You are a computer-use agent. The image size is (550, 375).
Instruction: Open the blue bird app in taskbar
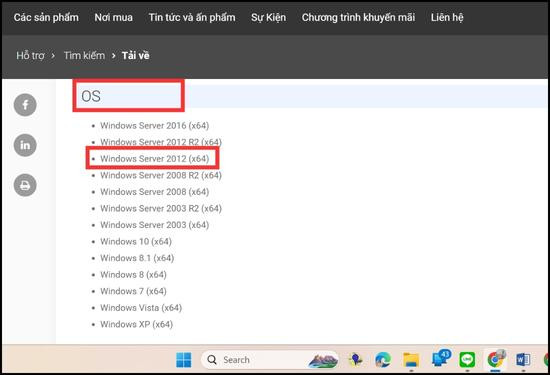(355, 360)
